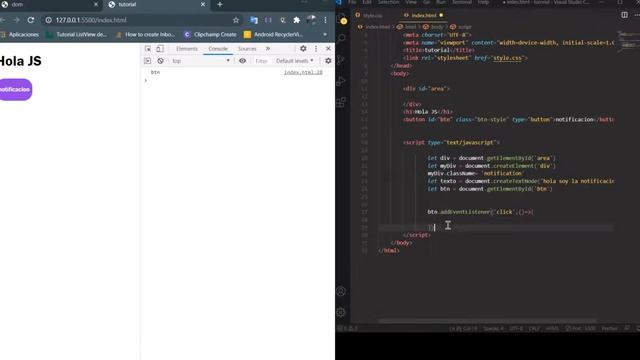Open the top context dropdown in console
This screenshot has height=360, width=640.
pyautogui.click(x=201, y=61)
